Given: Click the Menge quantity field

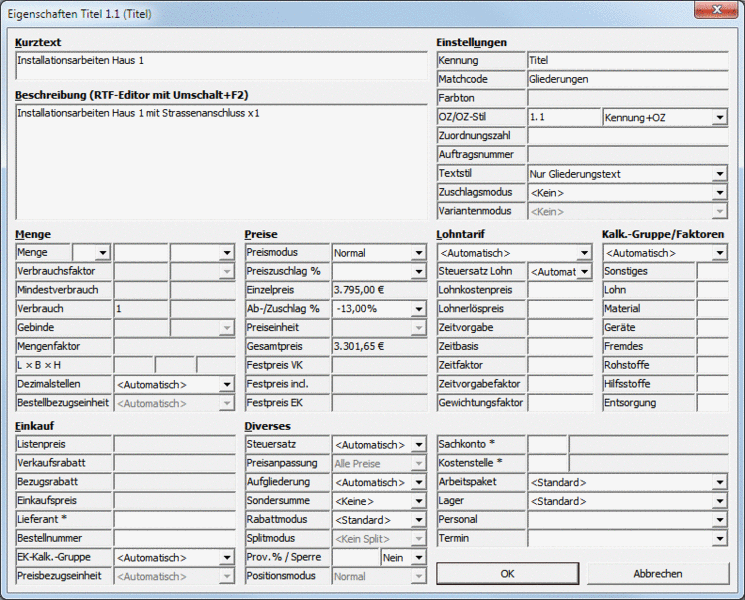Looking at the screenshot, I should (x=141, y=252).
